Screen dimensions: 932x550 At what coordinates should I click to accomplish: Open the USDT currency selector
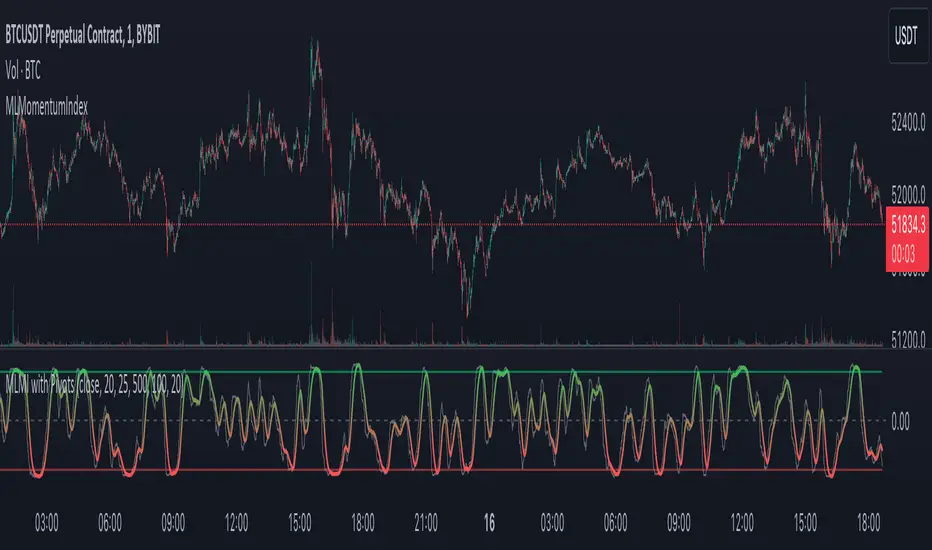point(907,36)
